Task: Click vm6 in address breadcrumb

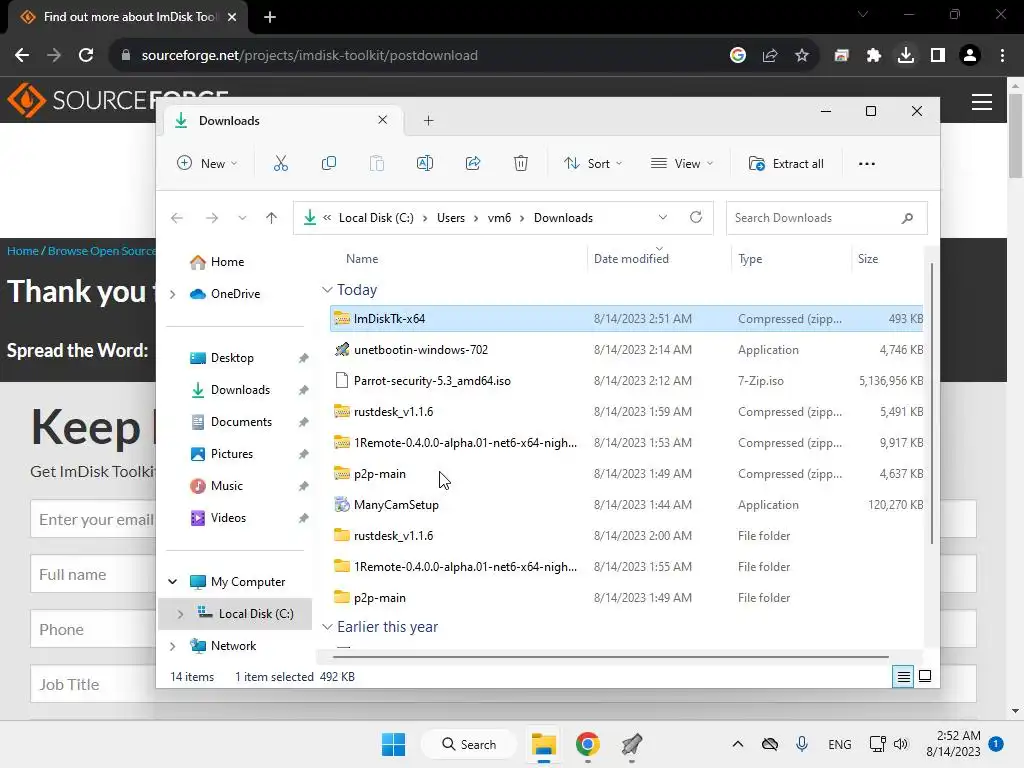Action: (499, 218)
